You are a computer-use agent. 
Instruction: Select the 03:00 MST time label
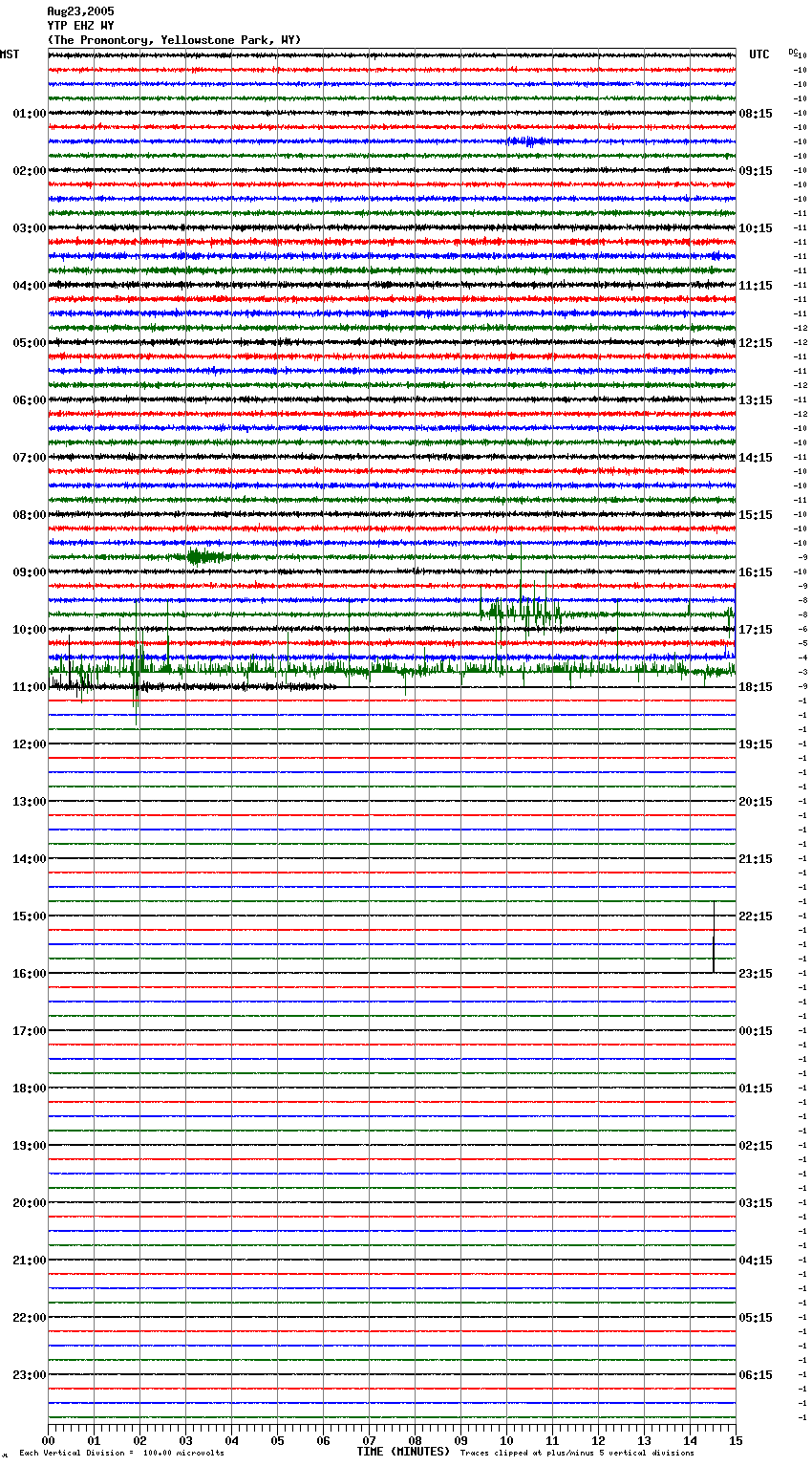30,228
